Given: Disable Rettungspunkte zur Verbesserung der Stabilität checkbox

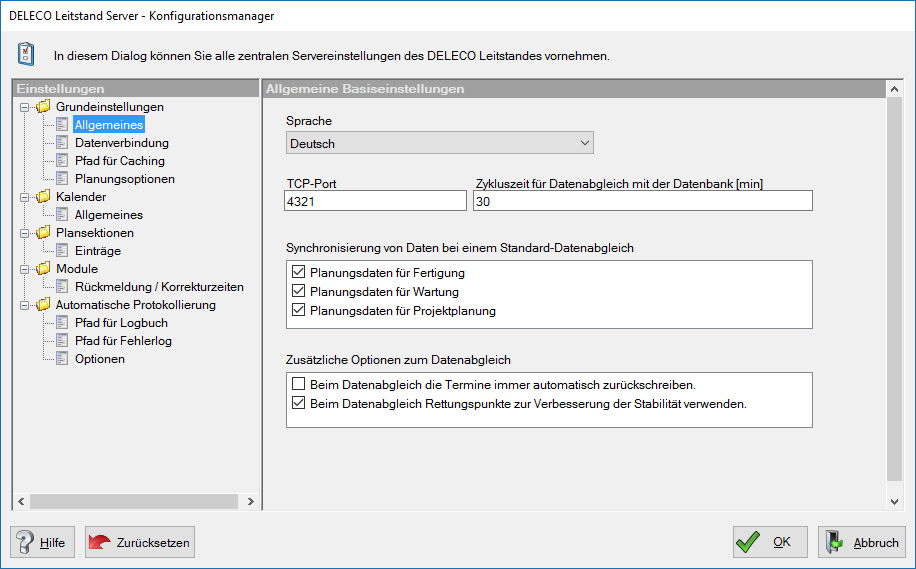Looking at the screenshot, I should (299, 403).
